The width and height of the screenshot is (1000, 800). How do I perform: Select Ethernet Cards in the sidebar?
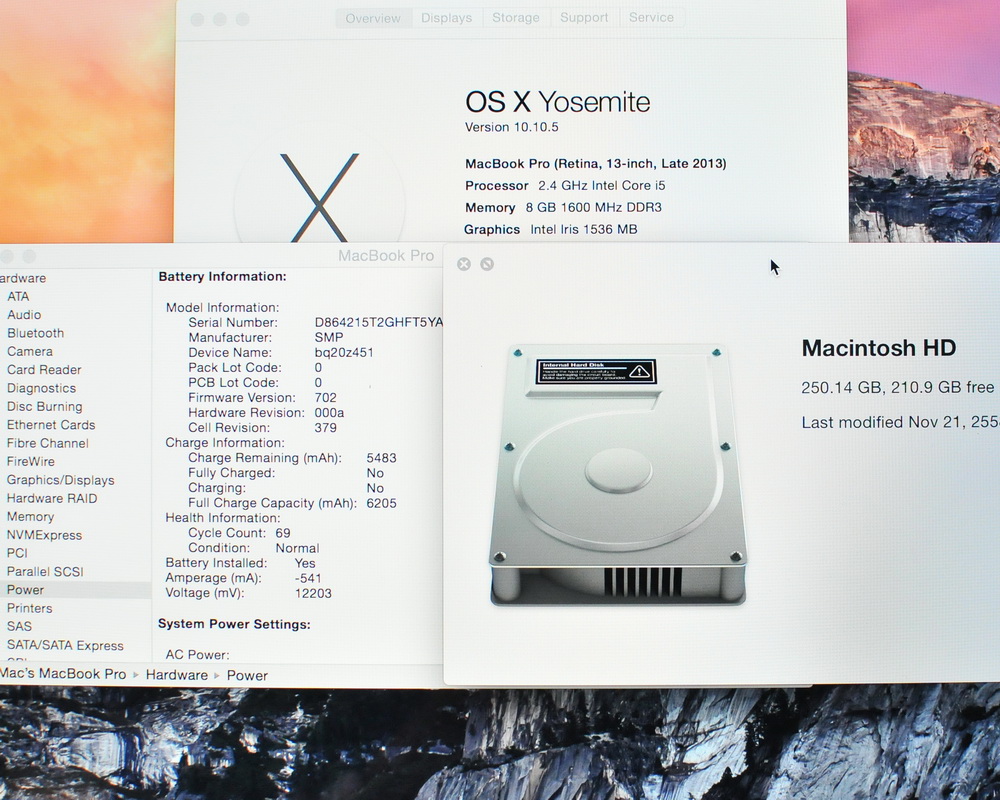(x=51, y=425)
